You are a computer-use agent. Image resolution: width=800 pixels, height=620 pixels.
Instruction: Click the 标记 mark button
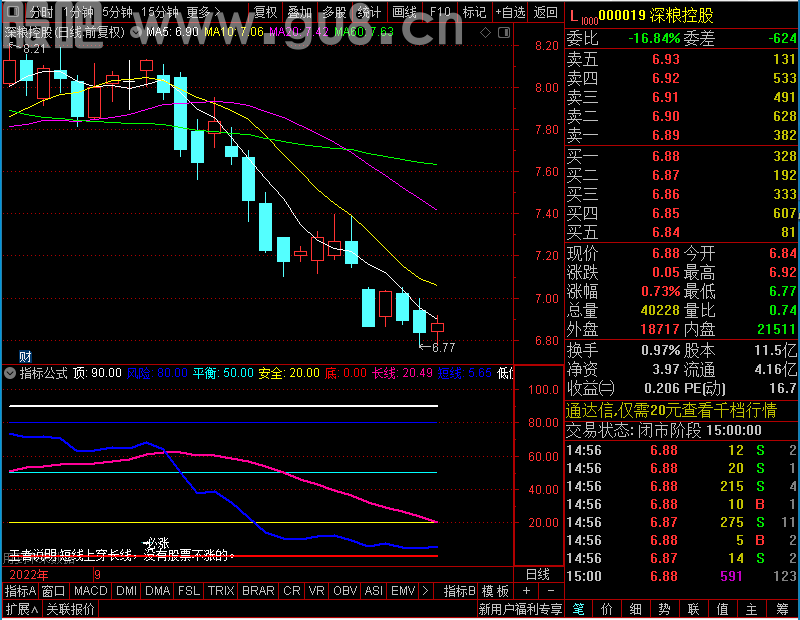click(x=474, y=12)
